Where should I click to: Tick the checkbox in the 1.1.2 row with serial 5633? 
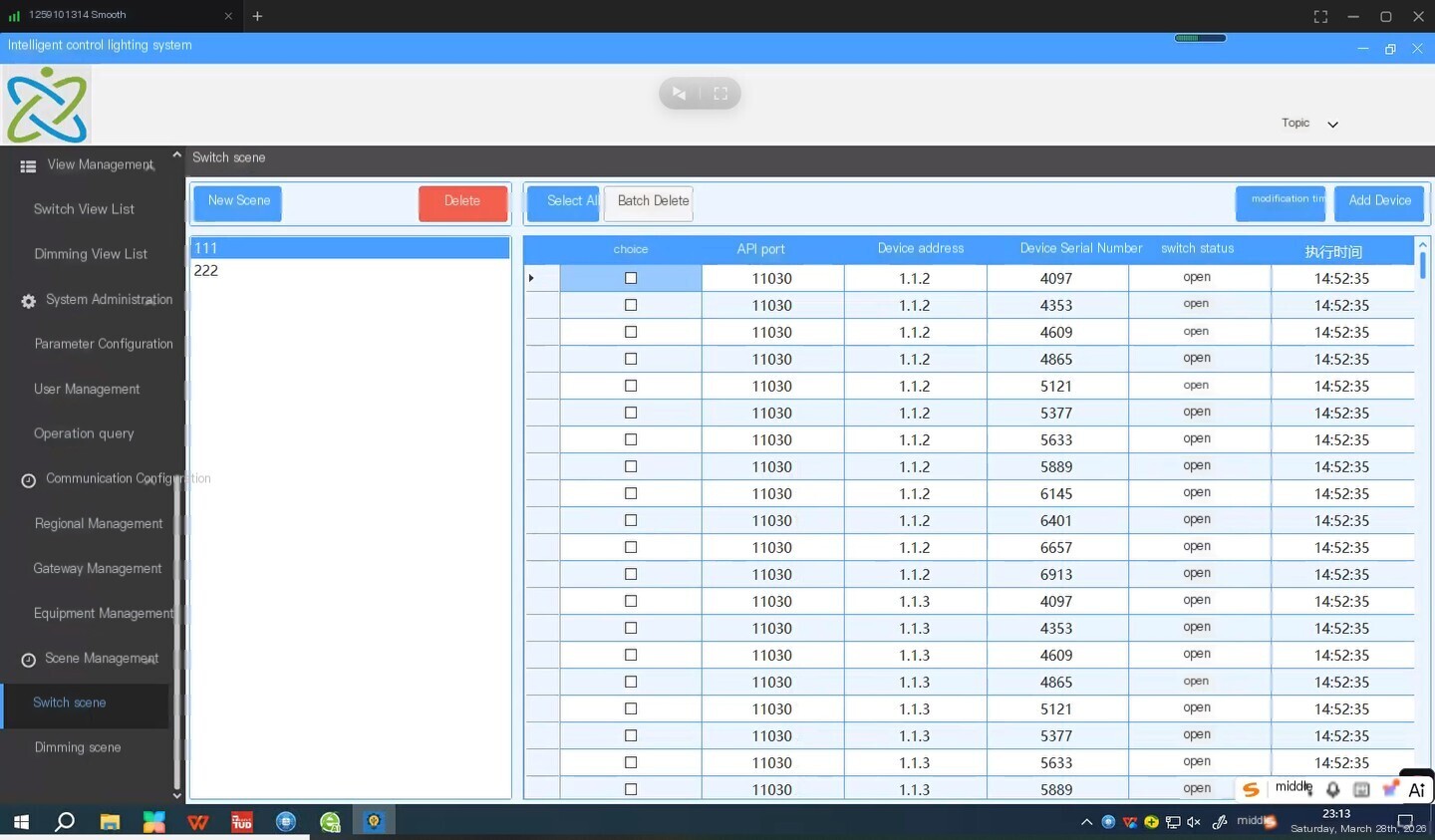631,439
